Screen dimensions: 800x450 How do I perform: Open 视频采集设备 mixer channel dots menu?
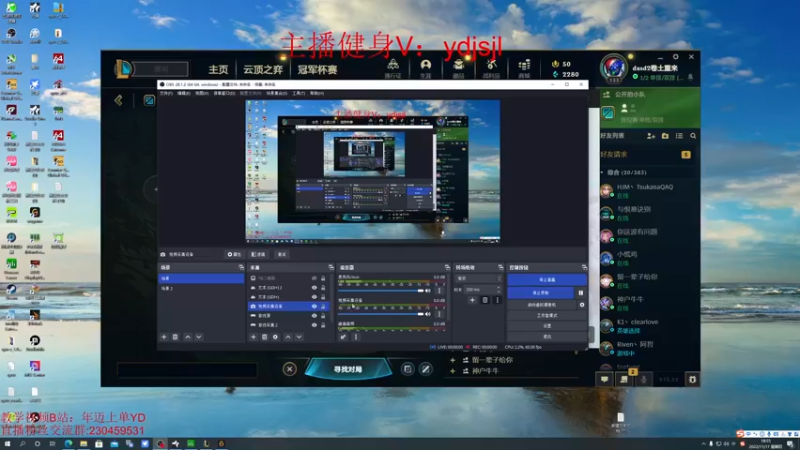pyautogui.click(x=439, y=314)
